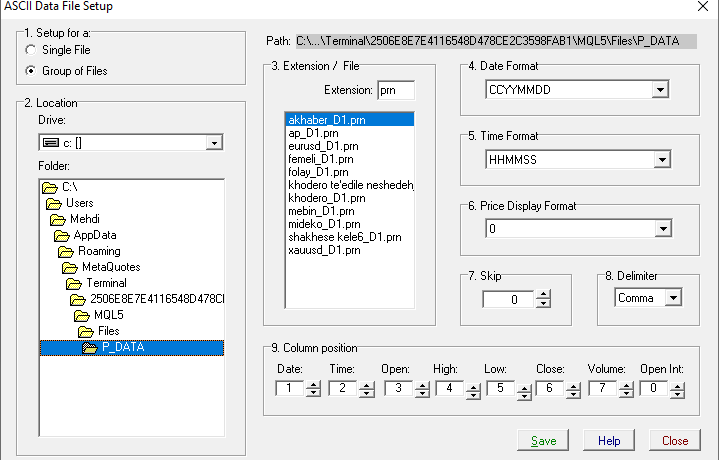Decrease the Close column position
Screen dimensions: 719x460
[x=573, y=394]
